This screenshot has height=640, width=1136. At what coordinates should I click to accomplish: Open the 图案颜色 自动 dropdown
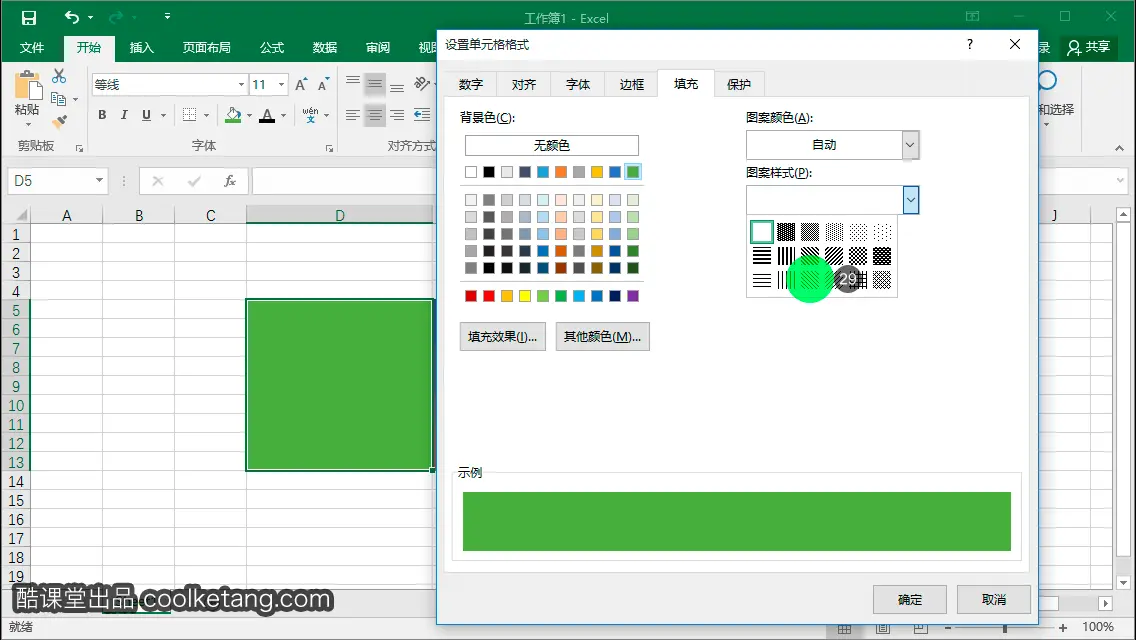[x=910, y=145]
